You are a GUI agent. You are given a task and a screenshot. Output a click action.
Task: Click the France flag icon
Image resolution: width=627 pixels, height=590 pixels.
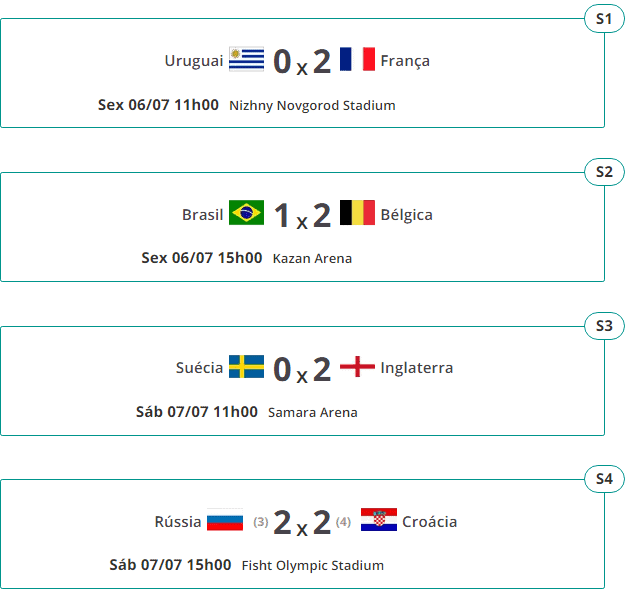point(357,60)
